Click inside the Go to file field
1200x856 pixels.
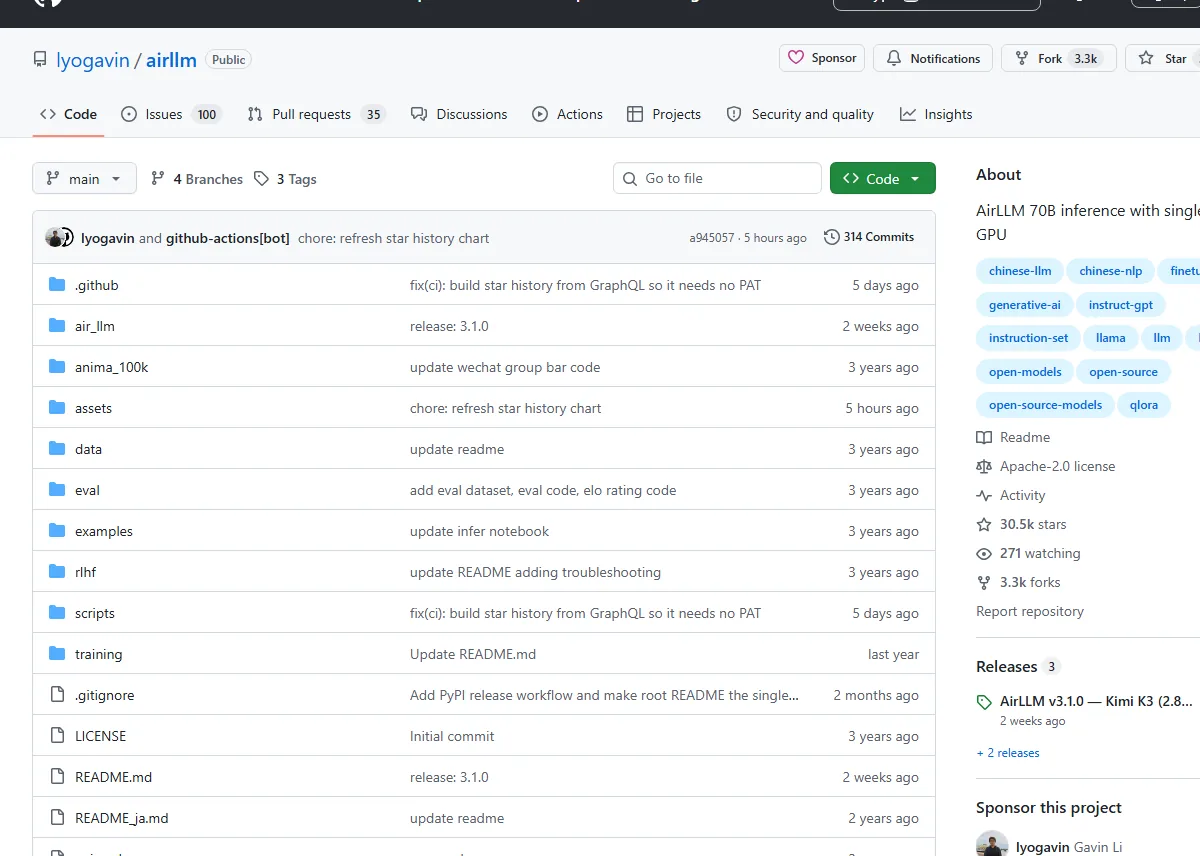tap(717, 178)
